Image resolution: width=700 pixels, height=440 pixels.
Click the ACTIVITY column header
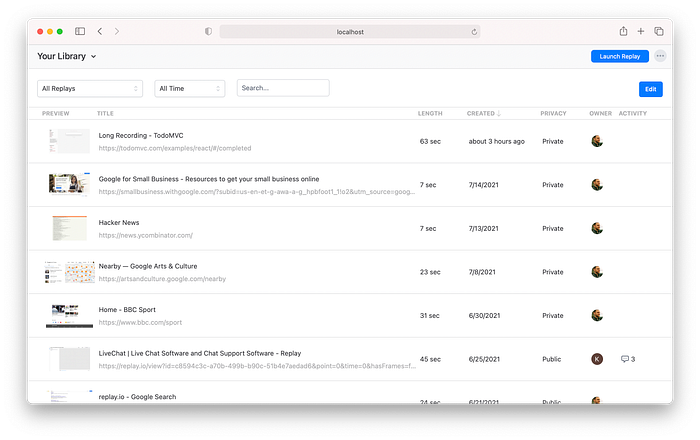[633, 113]
